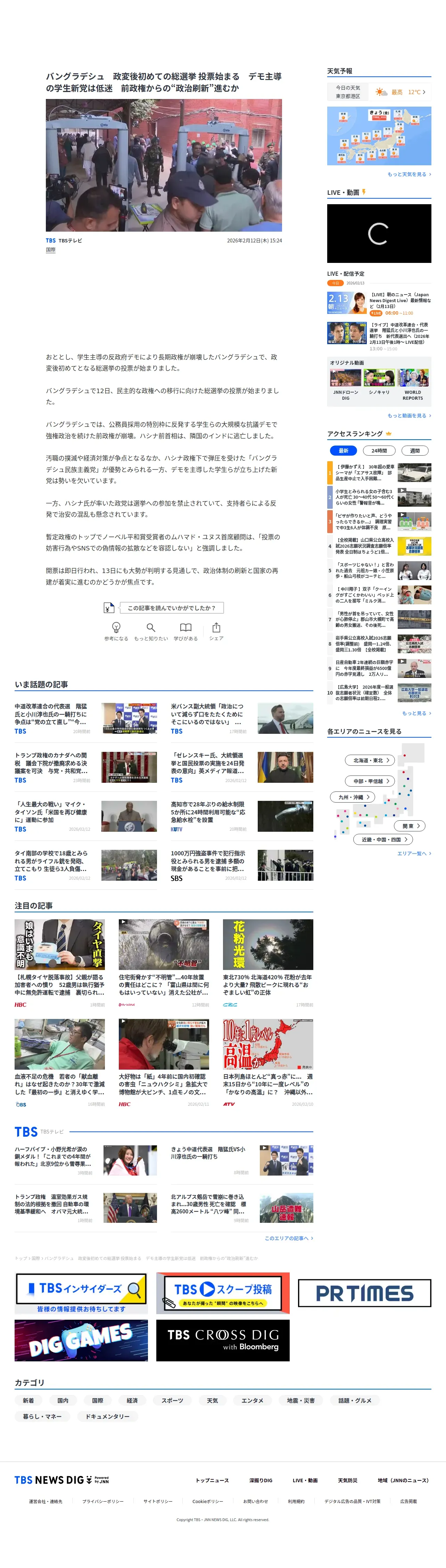Expand もっと動画を見る link

[x=409, y=416]
